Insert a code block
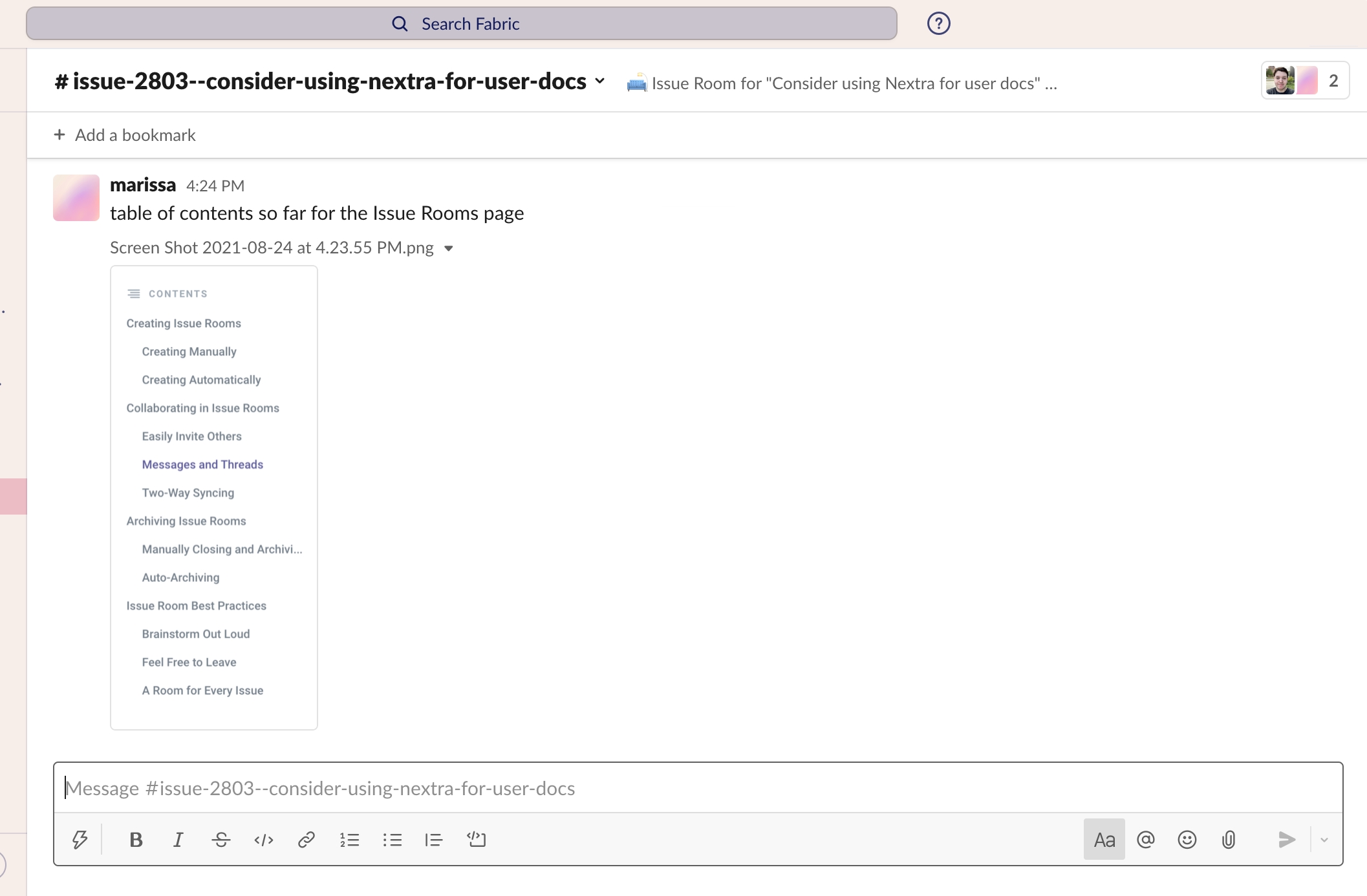Viewport: 1367px width, 896px height. pyautogui.click(x=477, y=840)
